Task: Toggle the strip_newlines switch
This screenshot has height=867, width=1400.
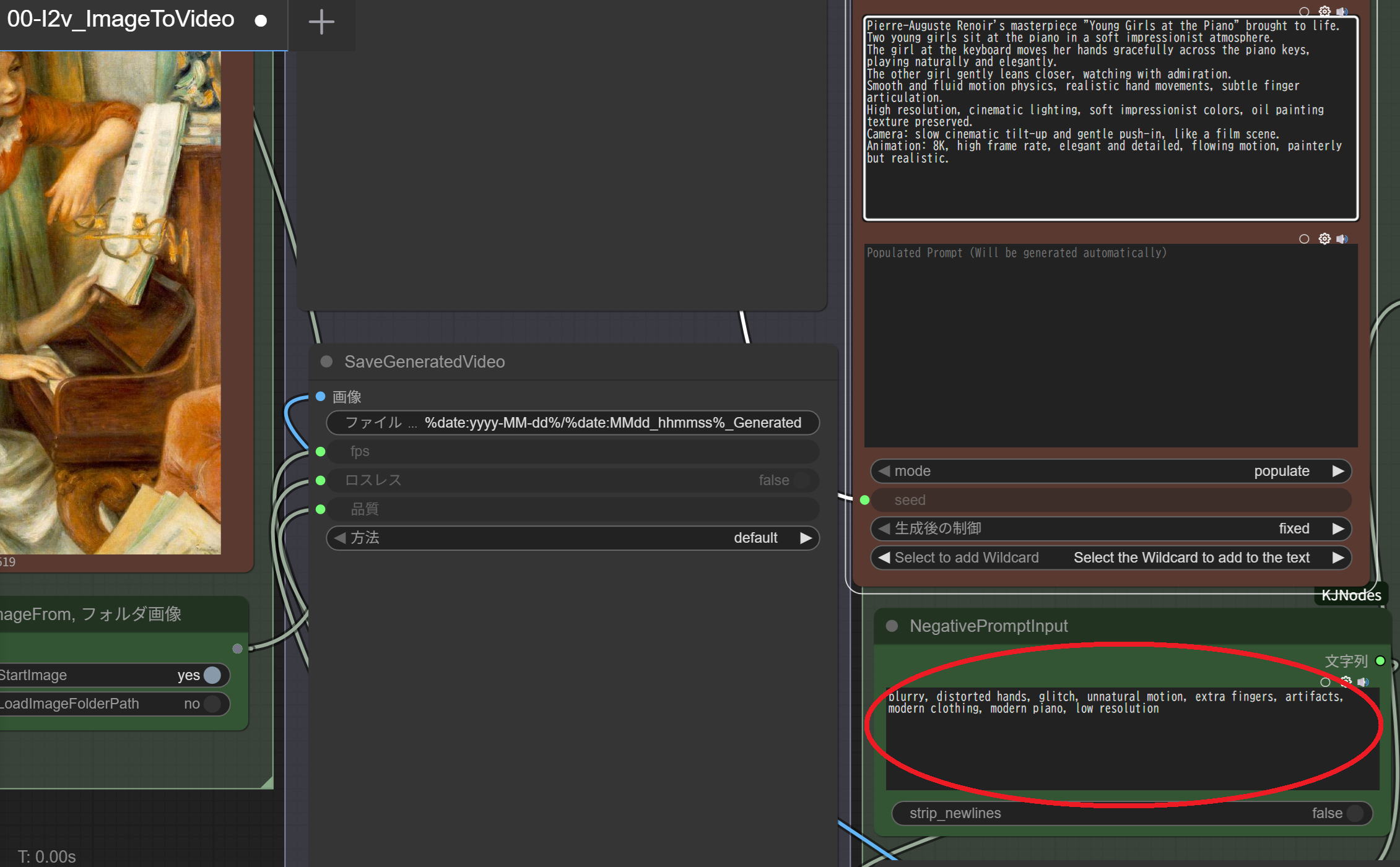Action: pos(1354,813)
